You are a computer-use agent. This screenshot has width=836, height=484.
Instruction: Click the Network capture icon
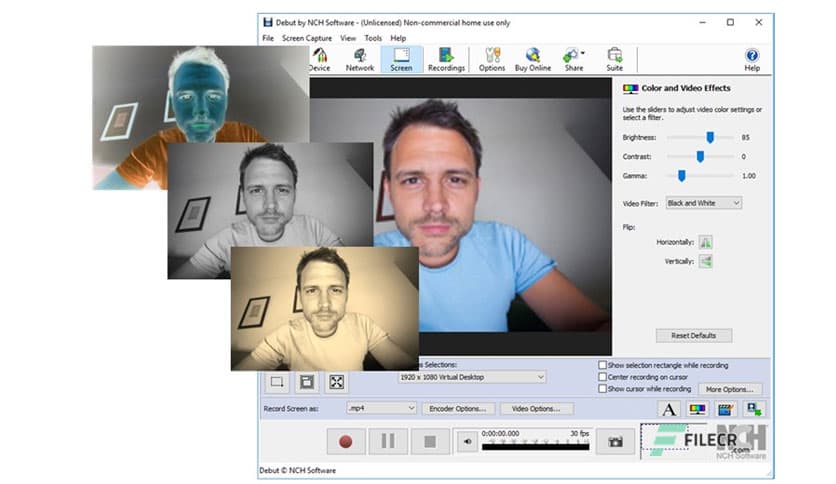(360, 60)
